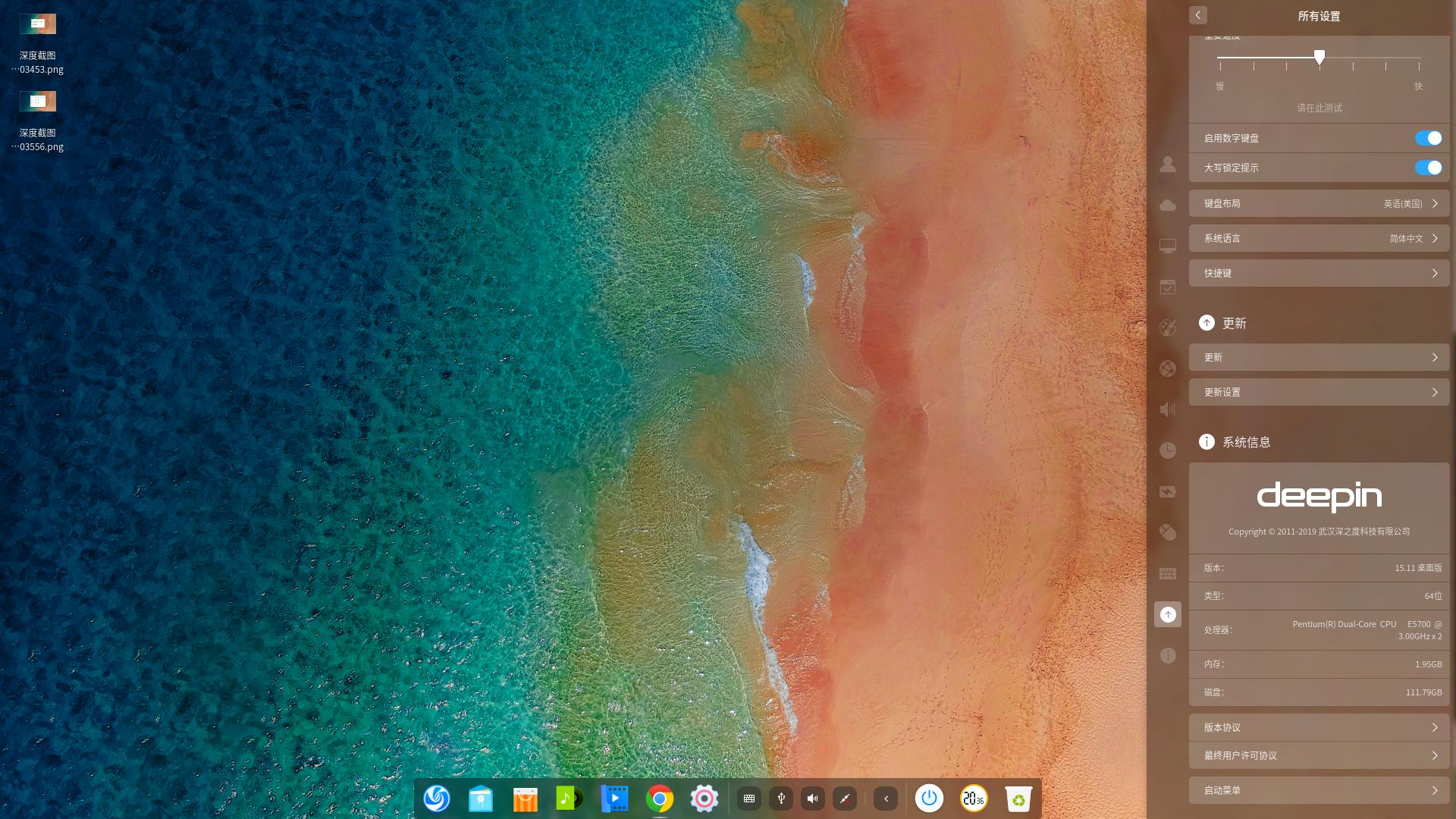The width and height of the screenshot is (1456, 819).
Task: Open Personalization palette sidebar icon
Action: [1168, 328]
